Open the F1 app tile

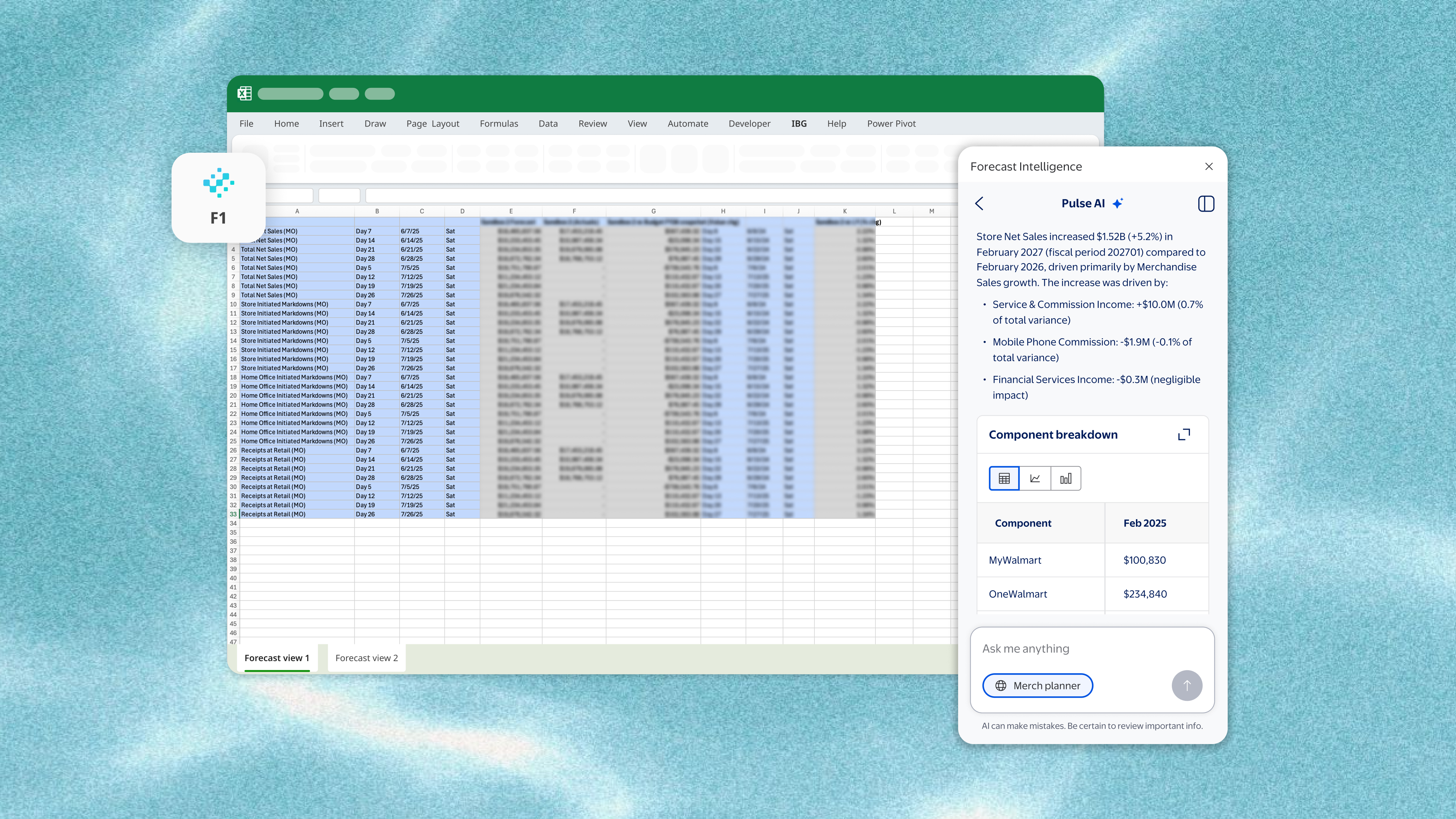(218, 197)
